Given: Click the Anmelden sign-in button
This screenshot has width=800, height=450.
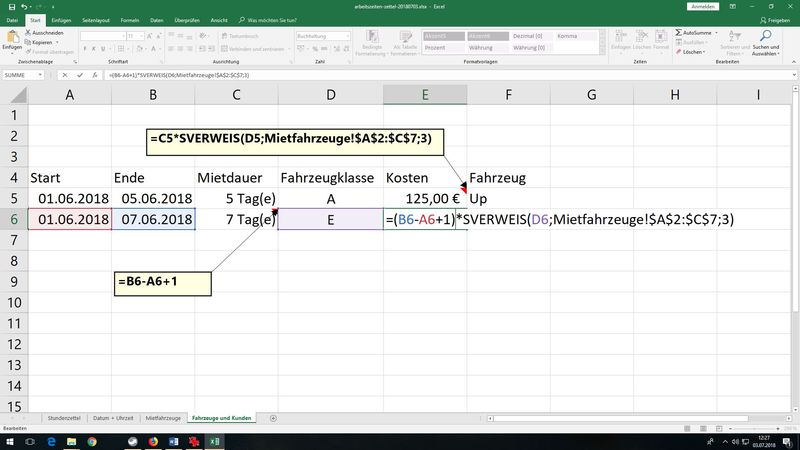Looking at the screenshot, I should tap(703, 5).
